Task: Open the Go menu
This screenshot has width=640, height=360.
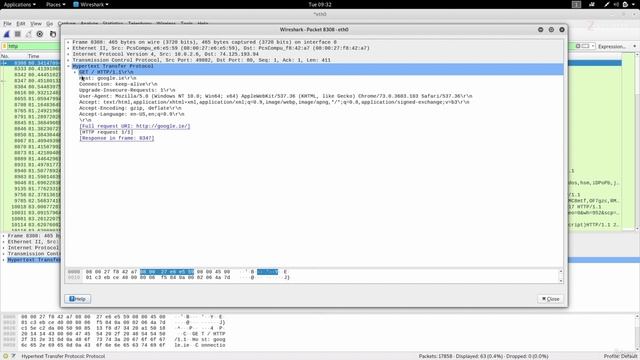Action: (50, 24)
